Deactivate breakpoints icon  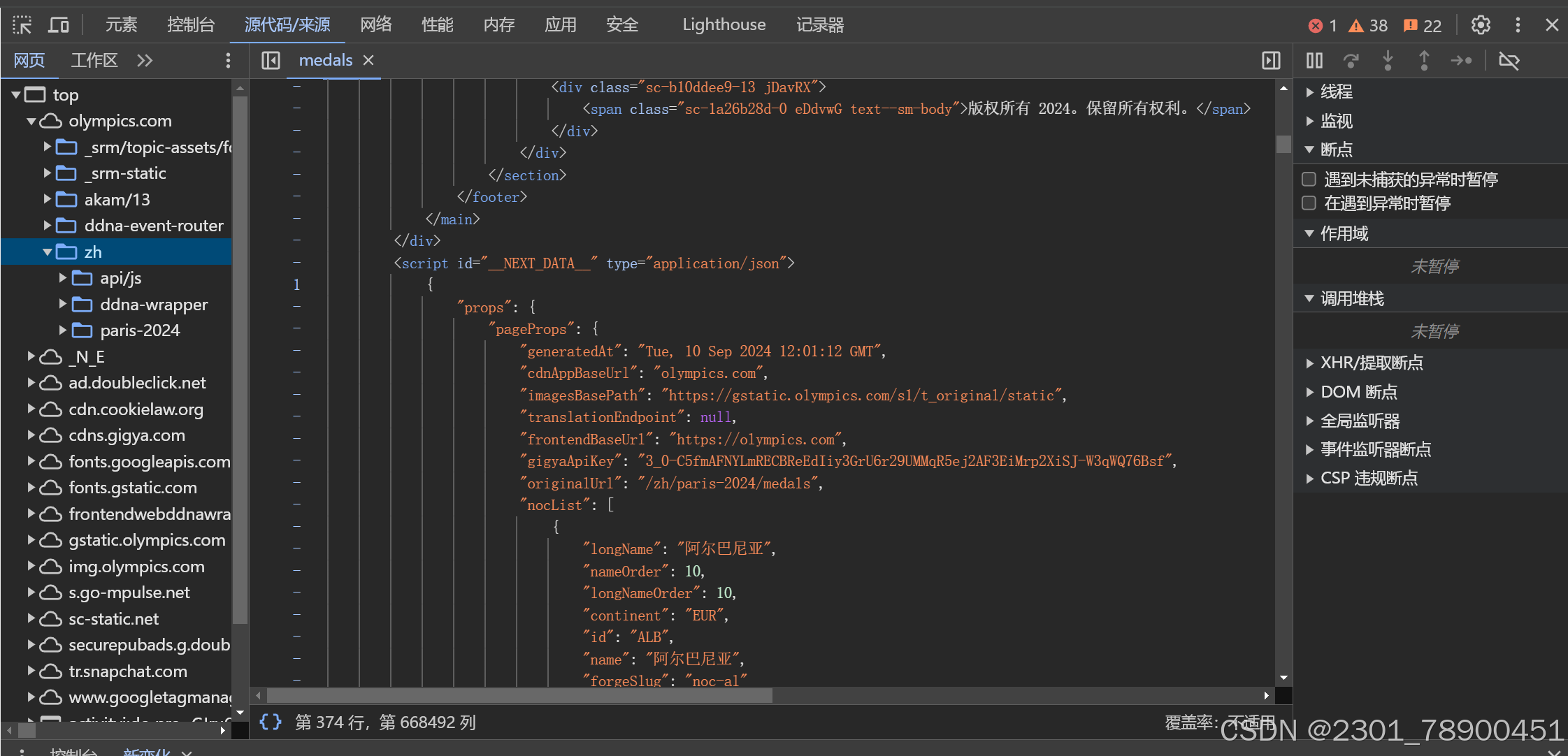1509,61
